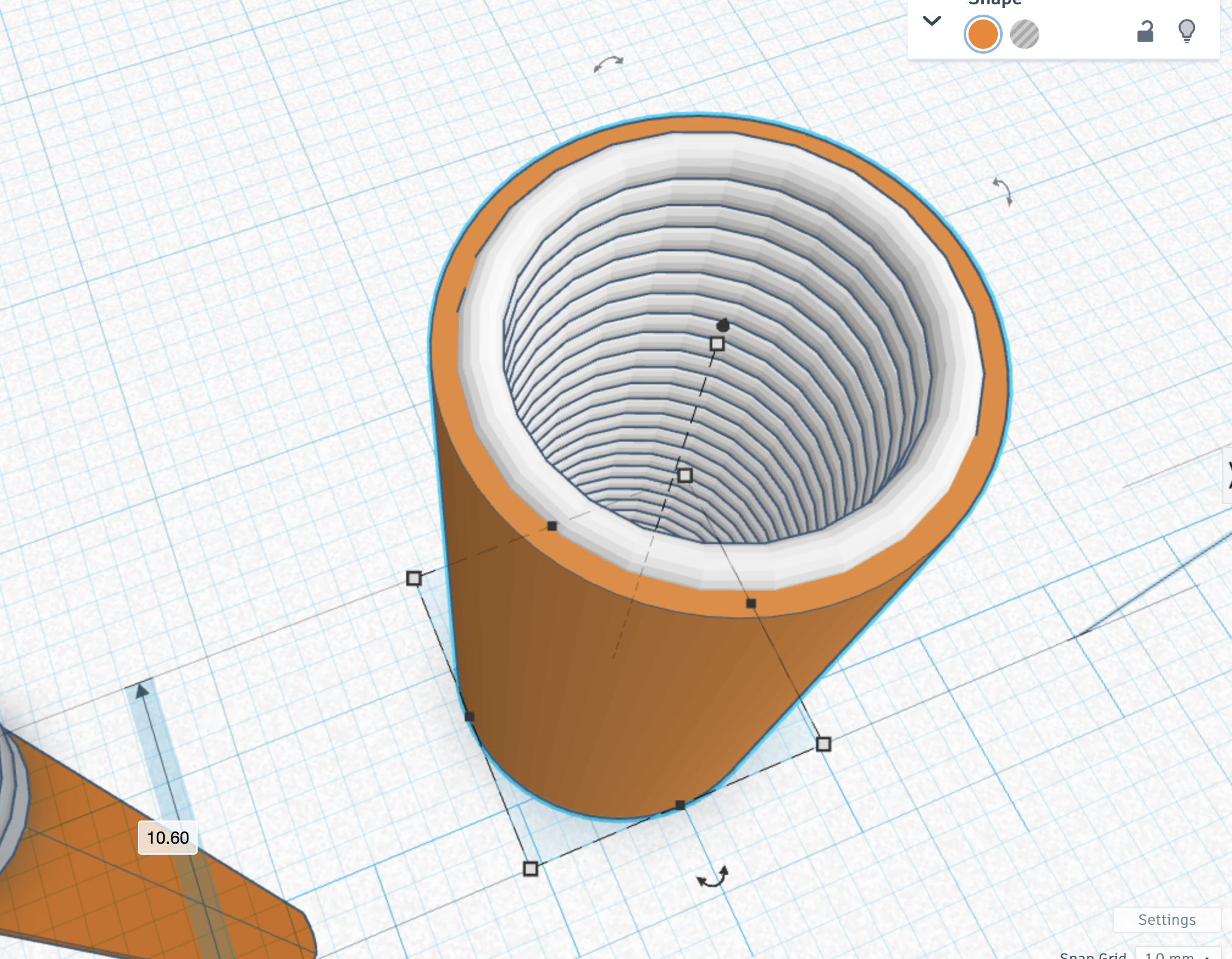This screenshot has width=1232, height=959.
Task: Click the black midpoint handle on cylinder's left edge
Action: click(470, 716)
